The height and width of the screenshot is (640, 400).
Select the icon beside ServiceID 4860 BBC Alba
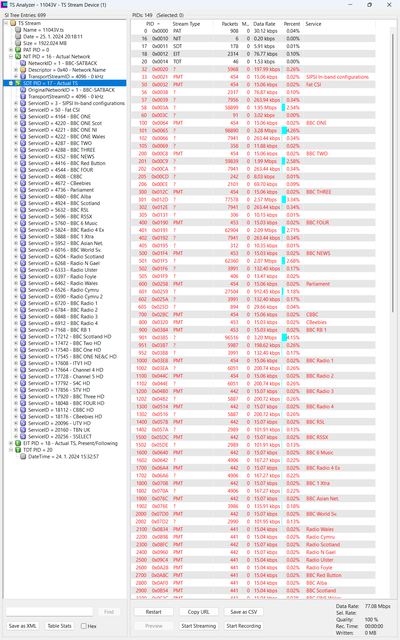(x=23, y=196)
